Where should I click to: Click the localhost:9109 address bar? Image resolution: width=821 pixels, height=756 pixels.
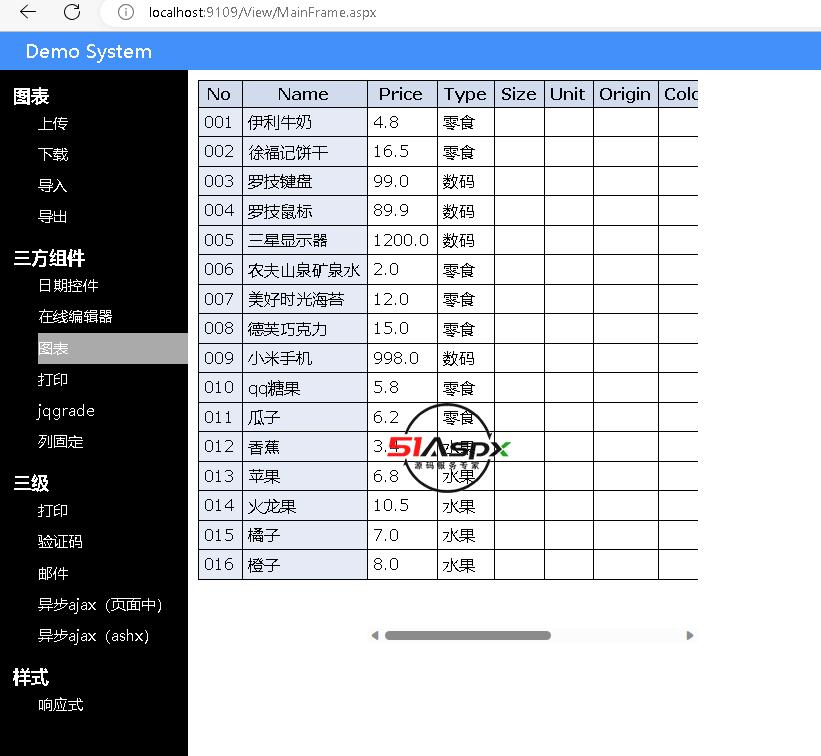pos(262,12)
